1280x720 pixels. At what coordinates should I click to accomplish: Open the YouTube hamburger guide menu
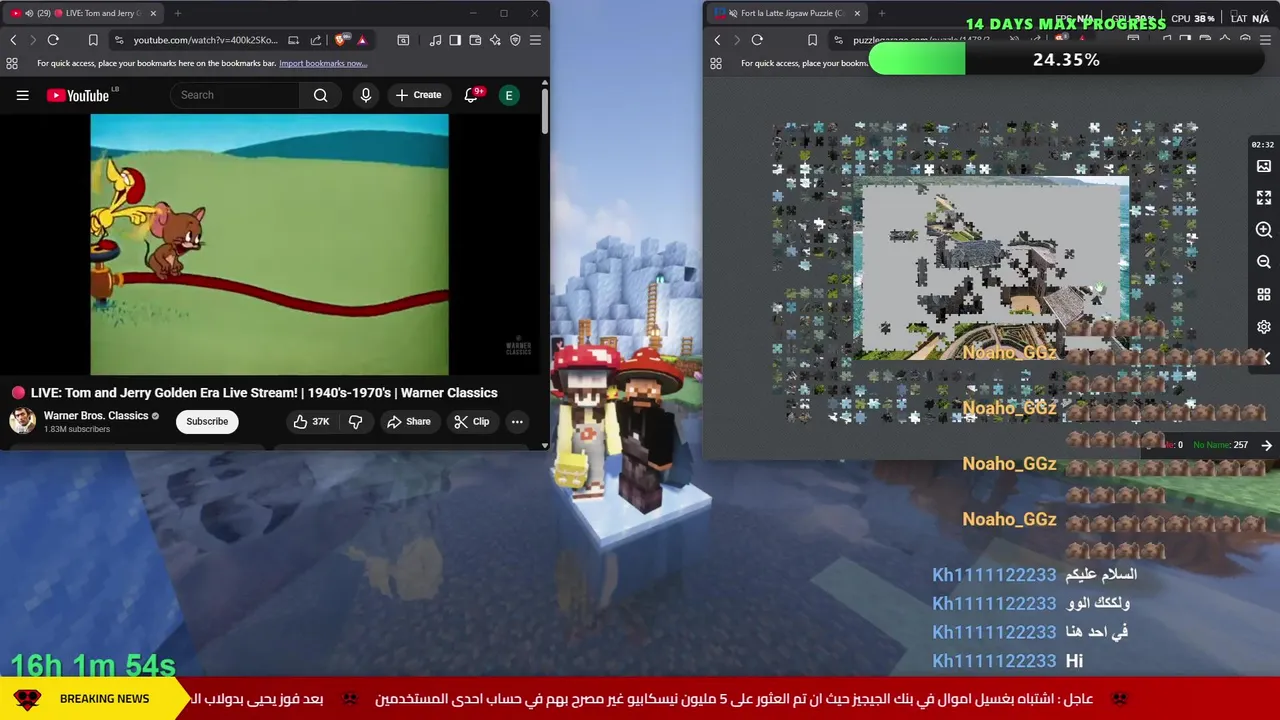[x=22, y=95]
